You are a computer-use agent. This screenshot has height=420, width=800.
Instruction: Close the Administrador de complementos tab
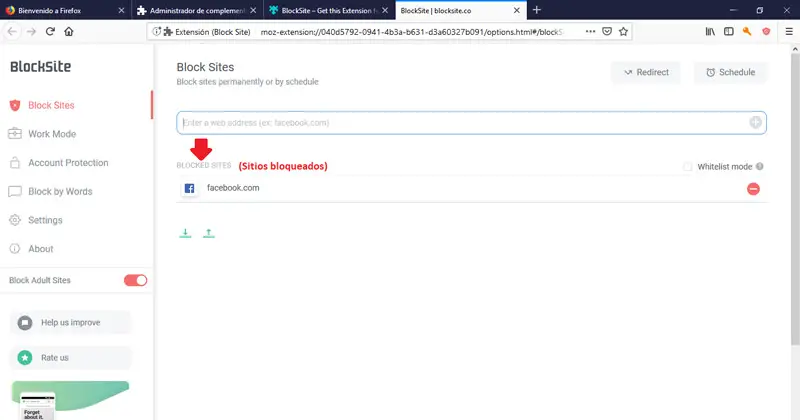[253, 10]
